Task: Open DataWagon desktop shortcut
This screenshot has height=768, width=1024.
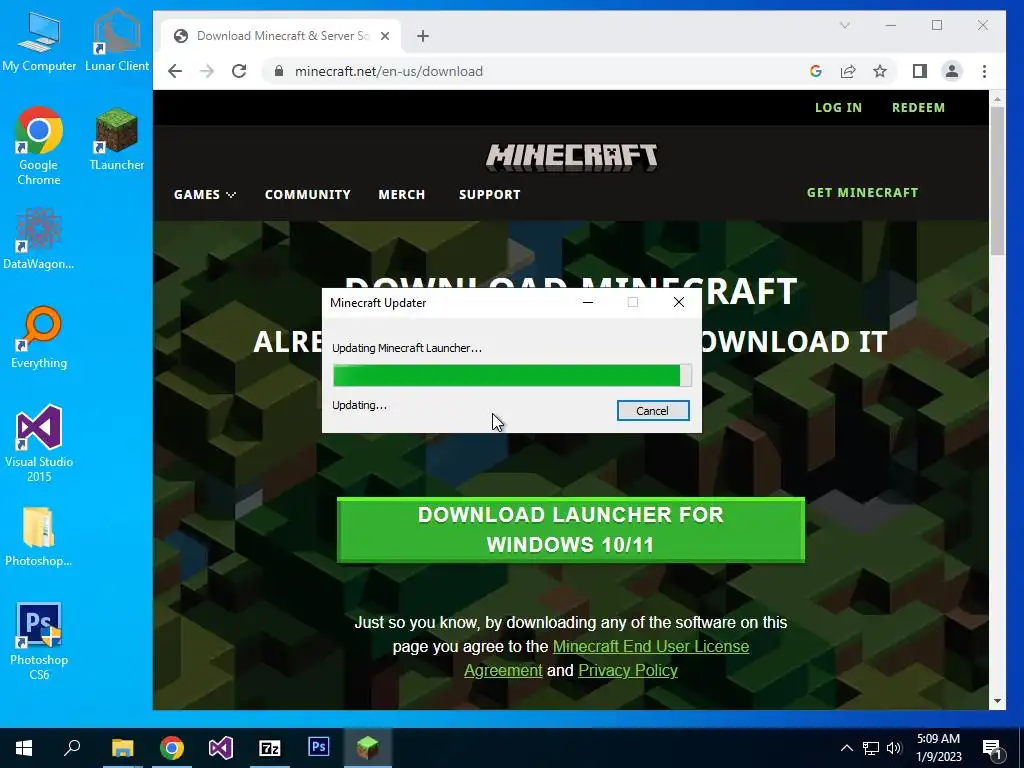Action: (x=39, y=239)
